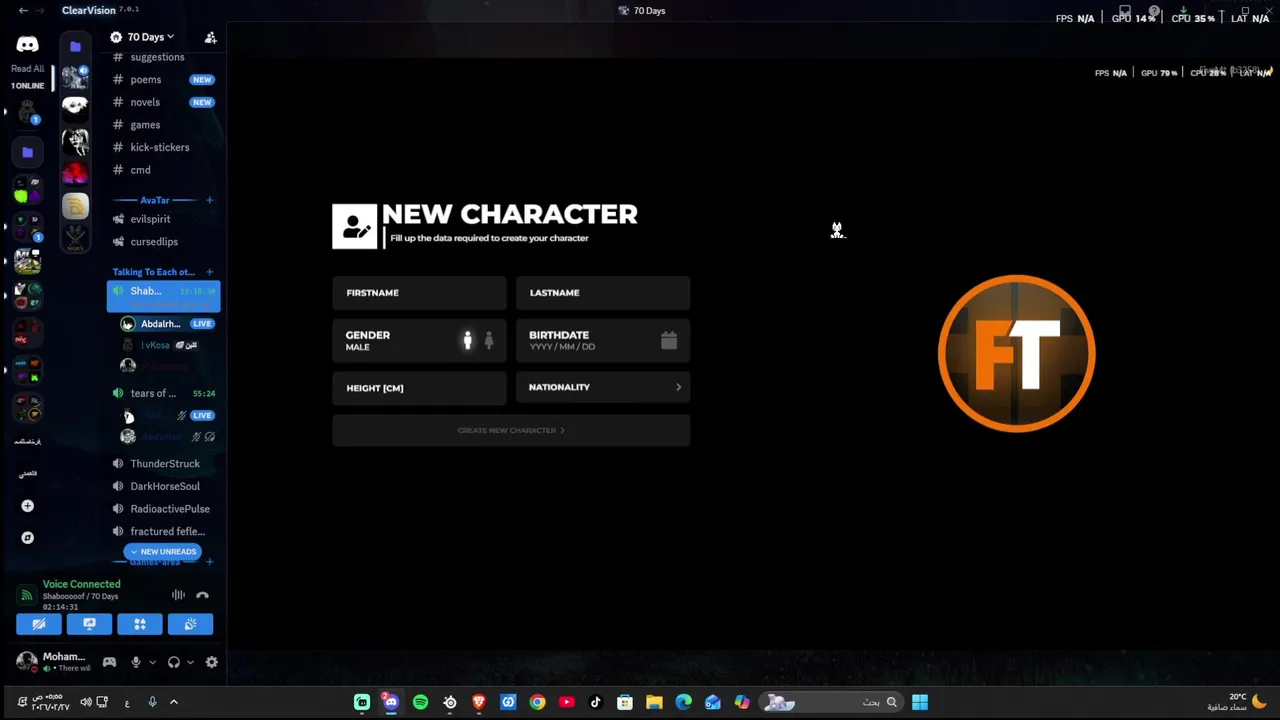This screenshot has height=720, width=1280.
Task: Open Google Chrome from the taskbar
Action: (x=537, y=702)
